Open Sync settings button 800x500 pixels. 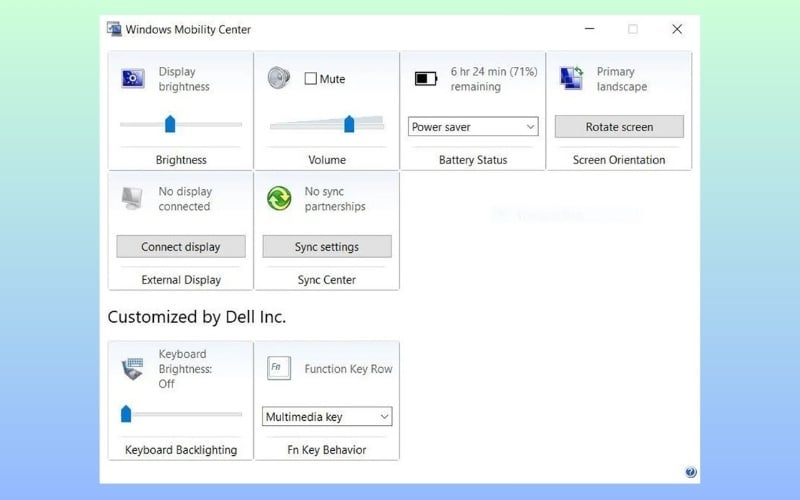click(327, 246)
